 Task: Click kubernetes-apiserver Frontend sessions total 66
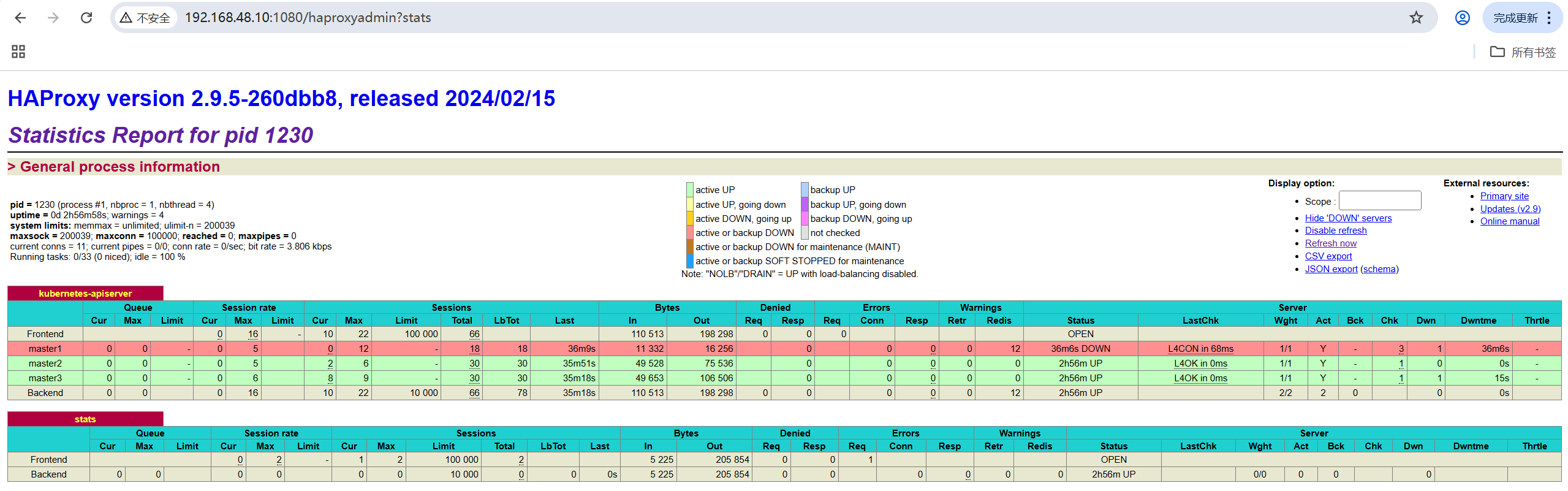point(474,334)
